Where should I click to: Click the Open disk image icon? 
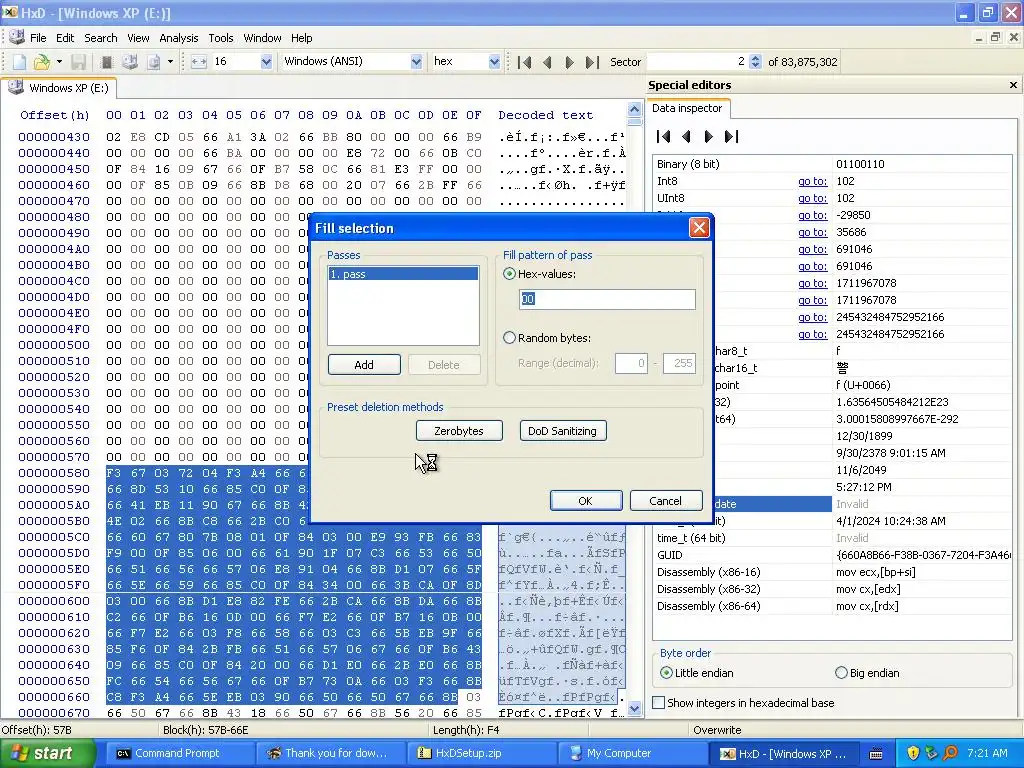tap(153, 62)
